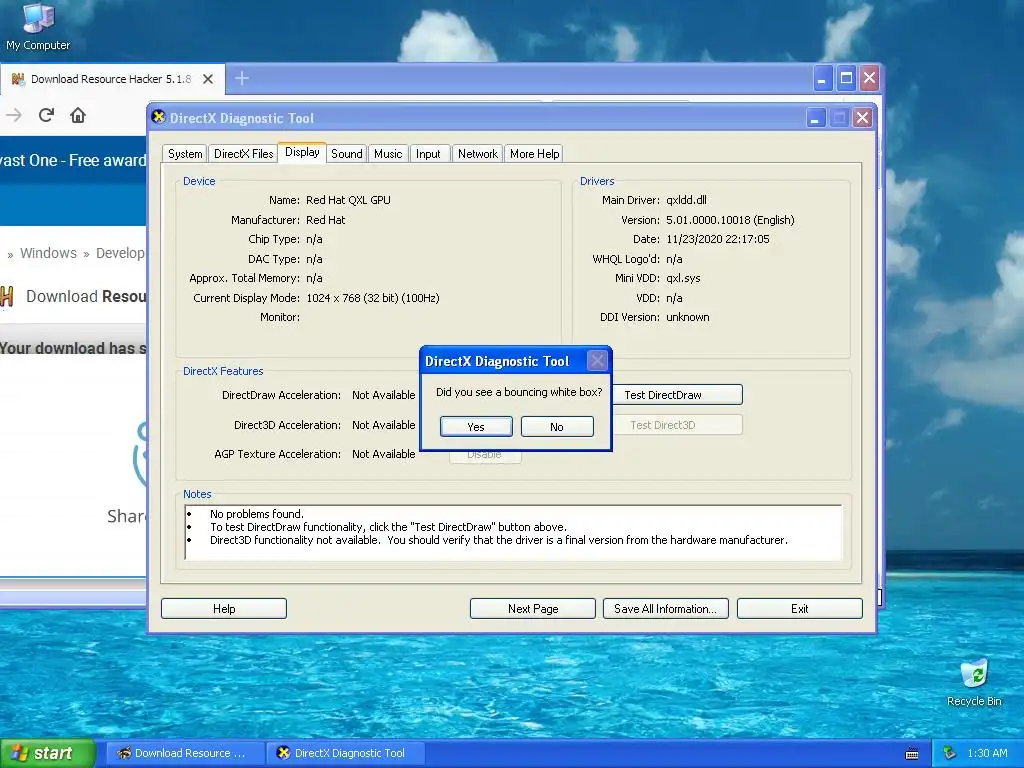Screen dimensions: 1024x768
Task: Open a new browser tab with plus
Action: click(242, 78)
